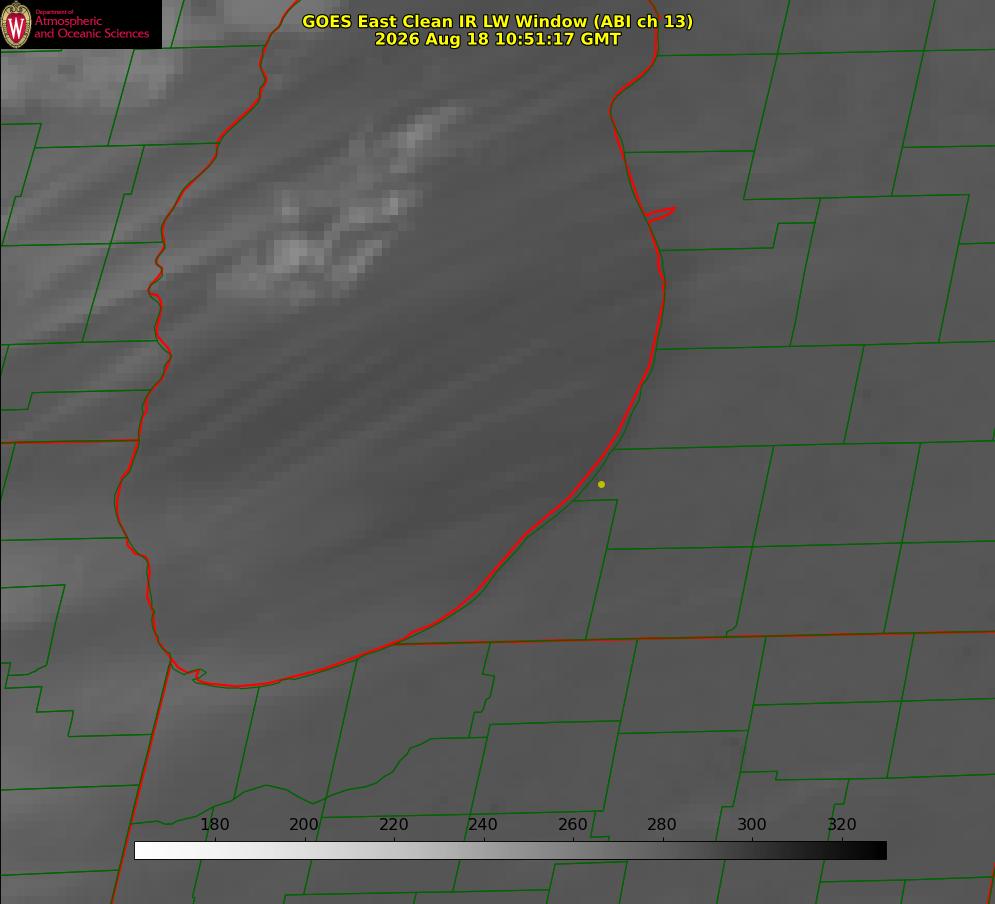Click the 240 tick label on the colorbar

[x=483, y=824]
